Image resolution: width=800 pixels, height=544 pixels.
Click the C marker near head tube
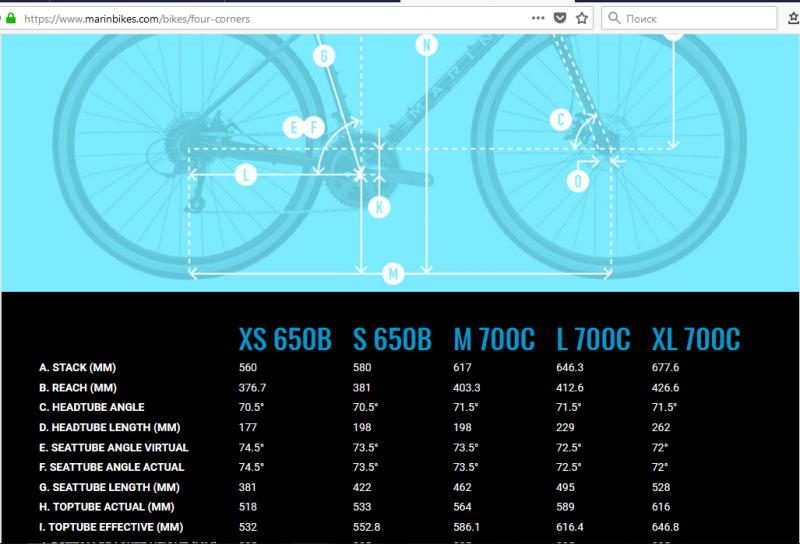click(x=560, y=120)
